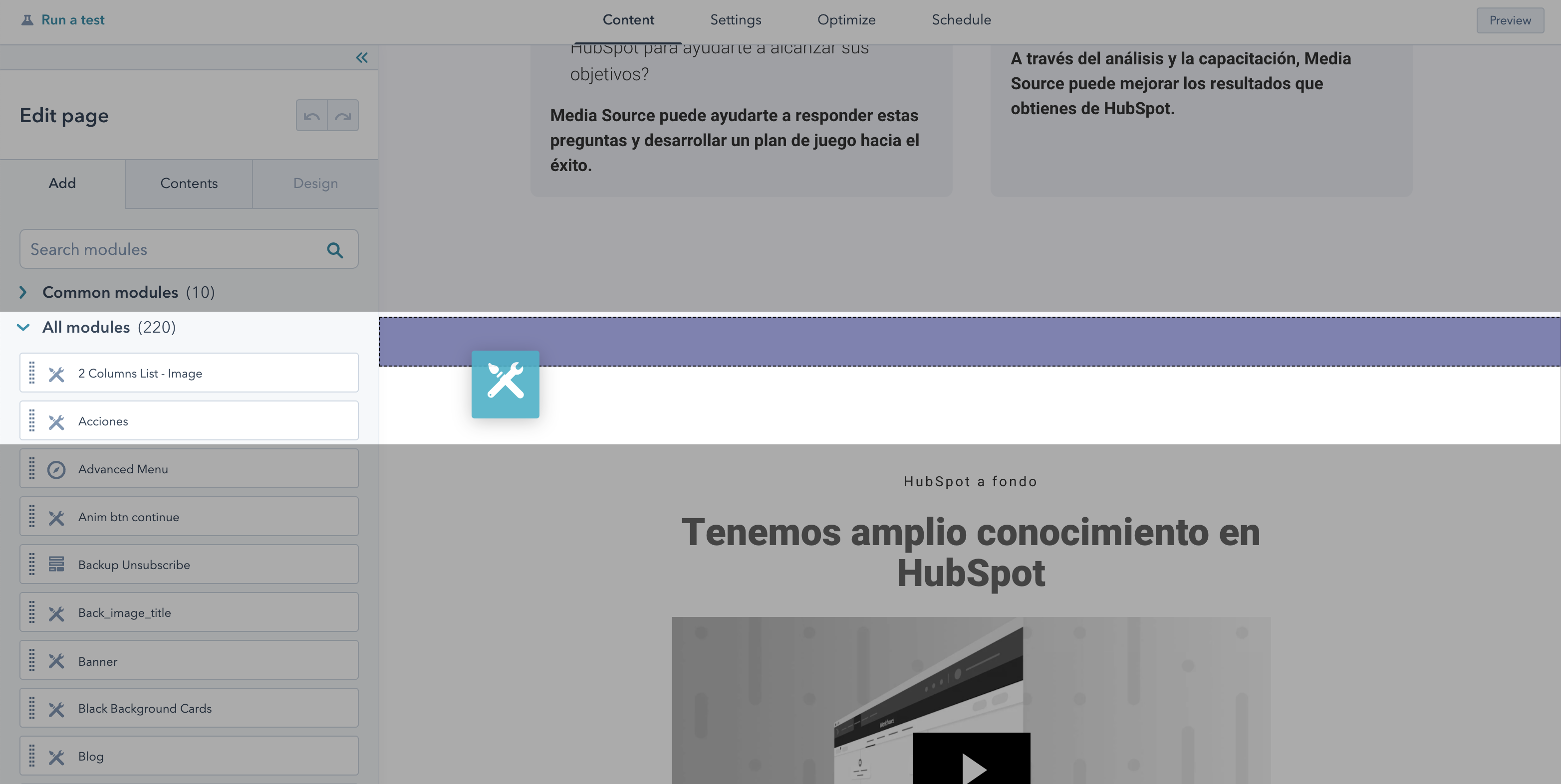Image resolution: width=1561 pixels, height=784 pixels.
Task: Grab the drag handle of Anim btn continue
Action: pos(32,516)
